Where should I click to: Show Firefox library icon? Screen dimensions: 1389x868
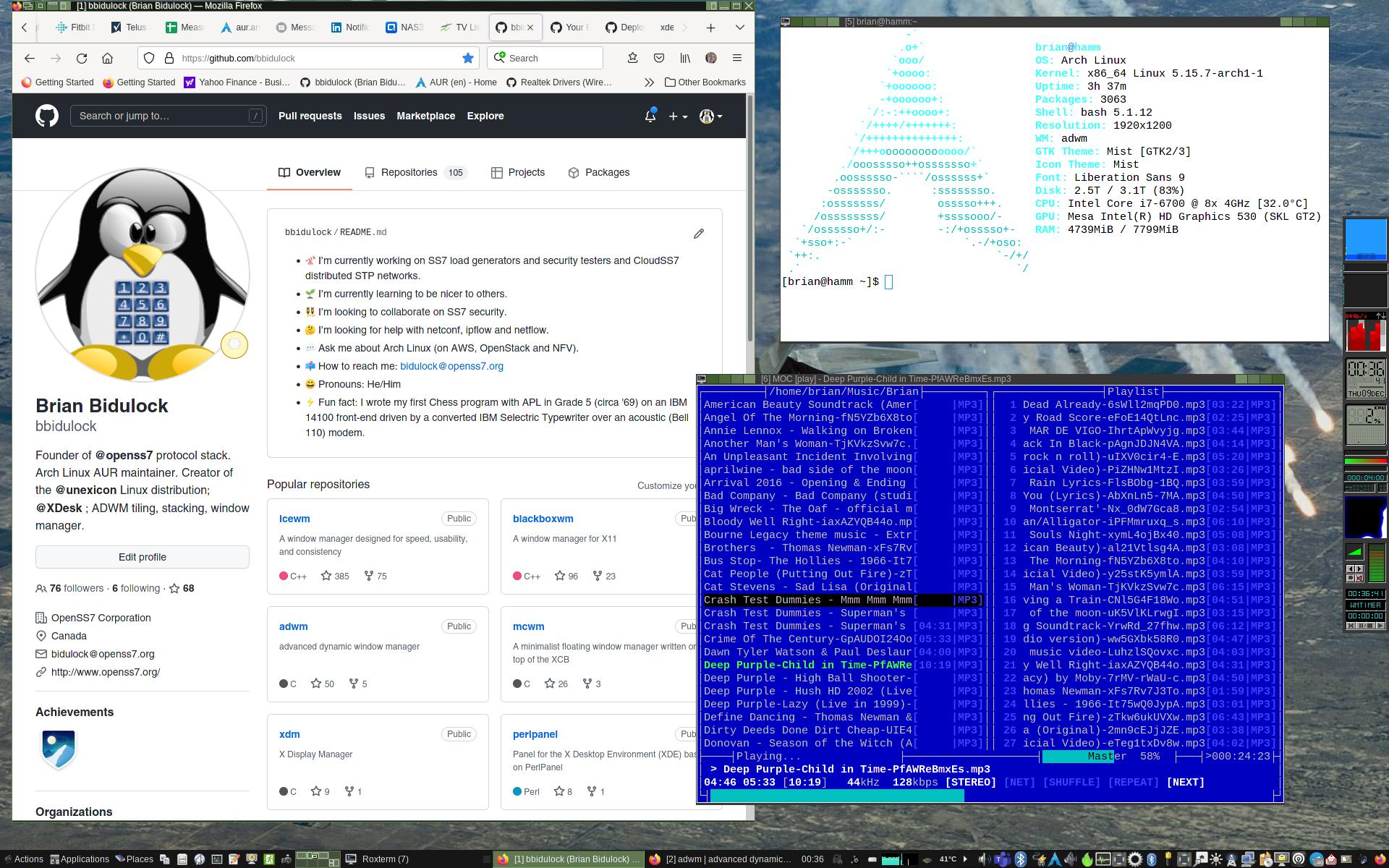point(684,58)
